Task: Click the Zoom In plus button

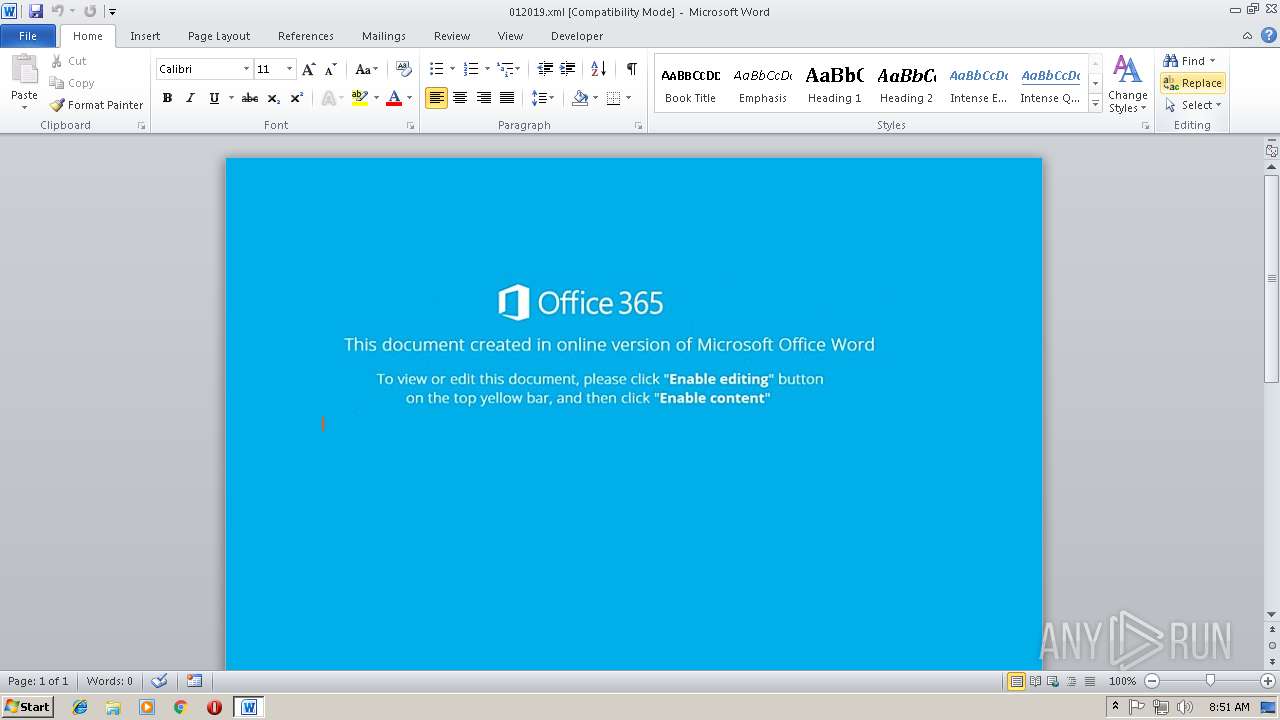Action: pos(1268,681)
